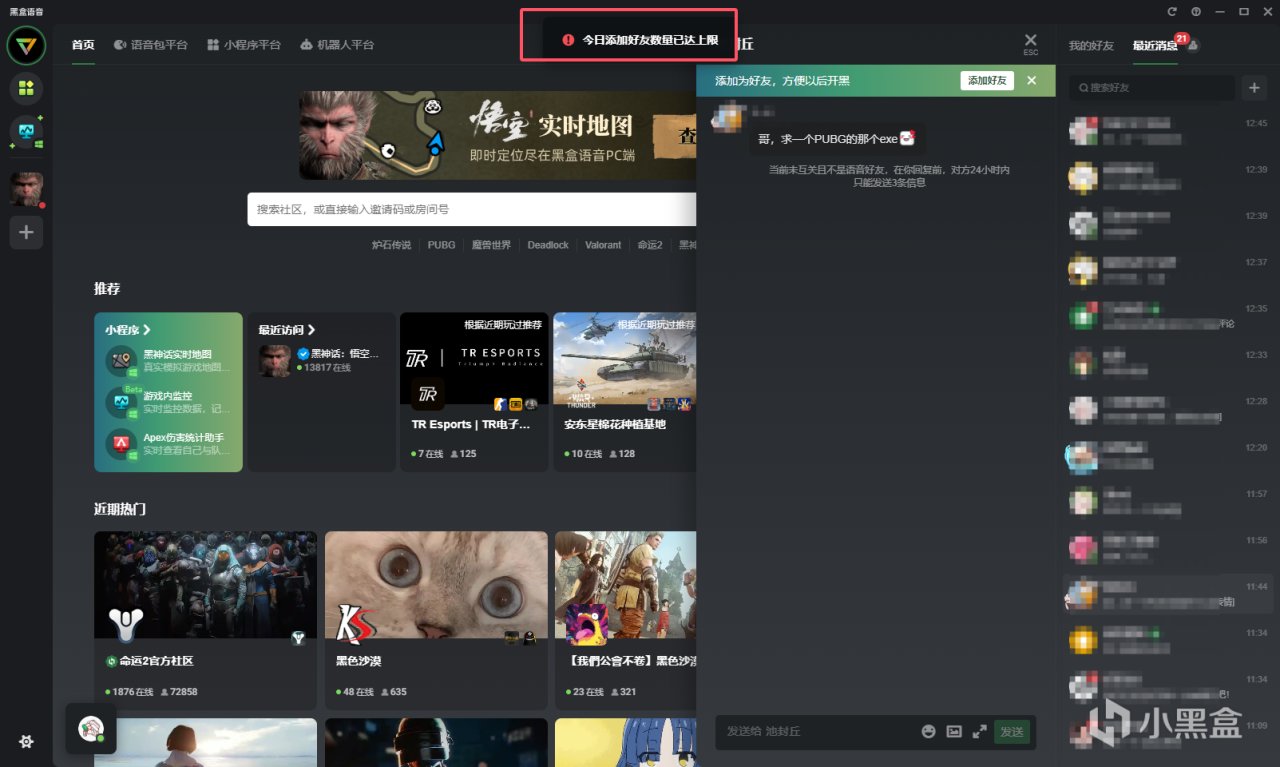Click the message 哥,求一个PUBG的那个exe
The width and height of the screenshot is (1280, 767).
tap(836, 139)
